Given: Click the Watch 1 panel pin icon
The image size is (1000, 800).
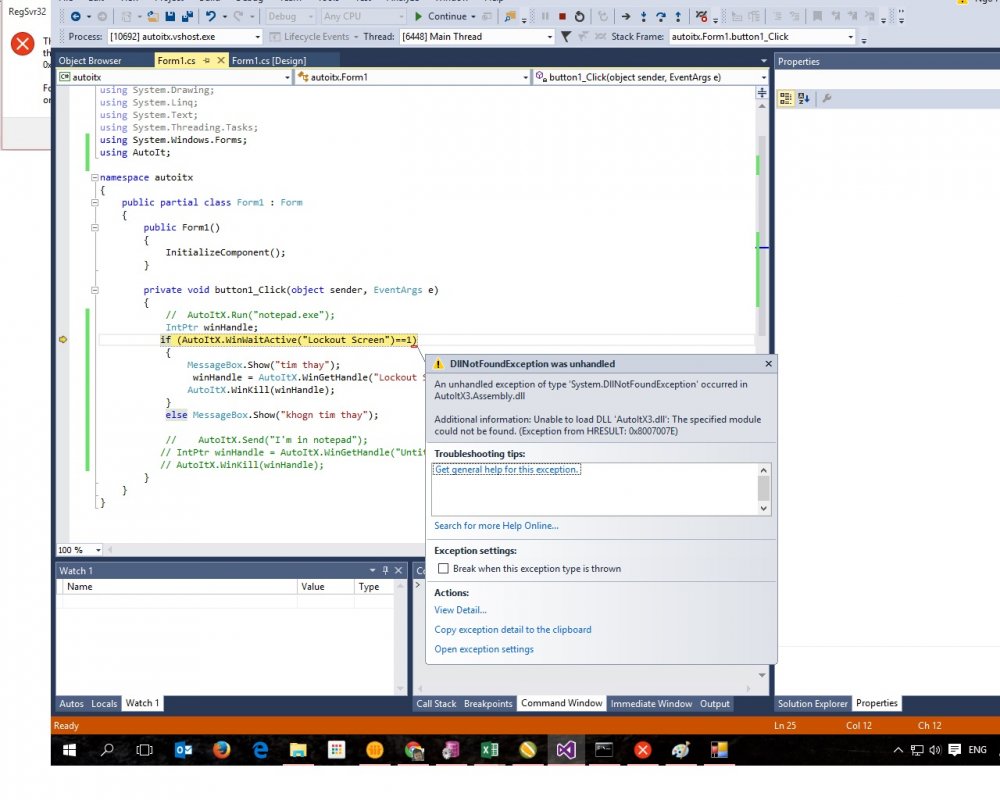Looking at the screenshot, I should (385, 570).
